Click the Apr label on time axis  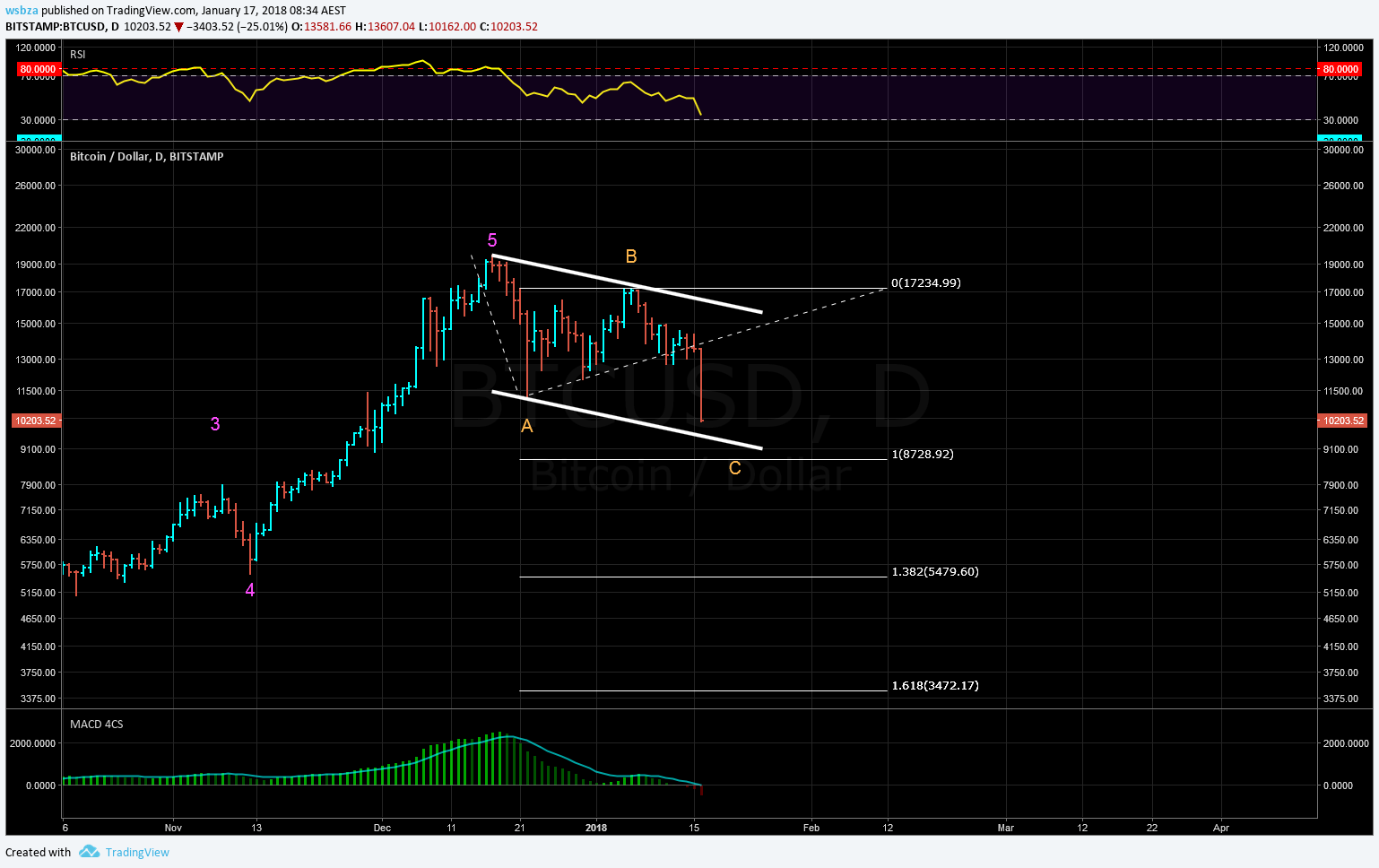[x=1221, y=828]
